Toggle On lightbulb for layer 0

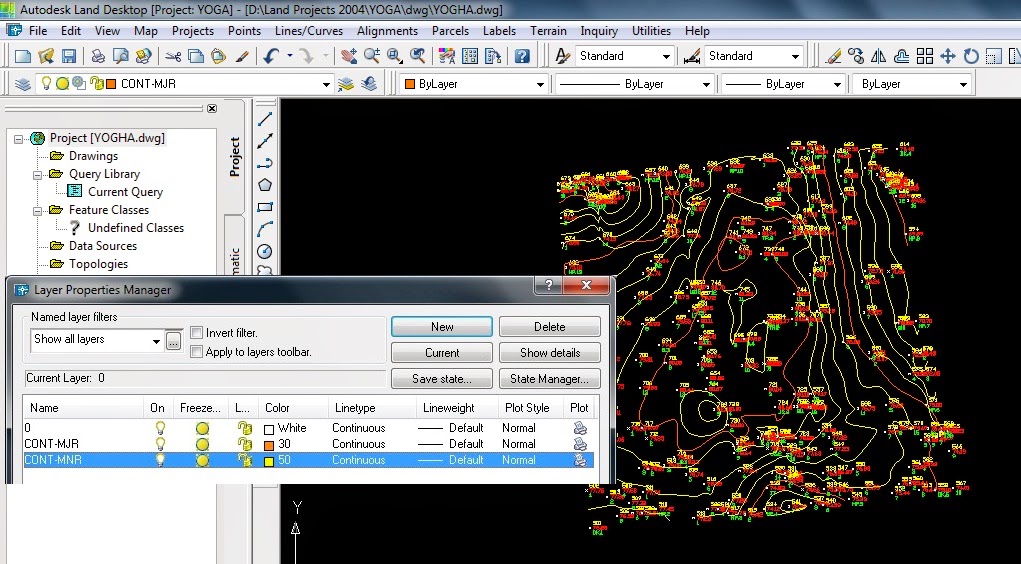click(160, 428)
